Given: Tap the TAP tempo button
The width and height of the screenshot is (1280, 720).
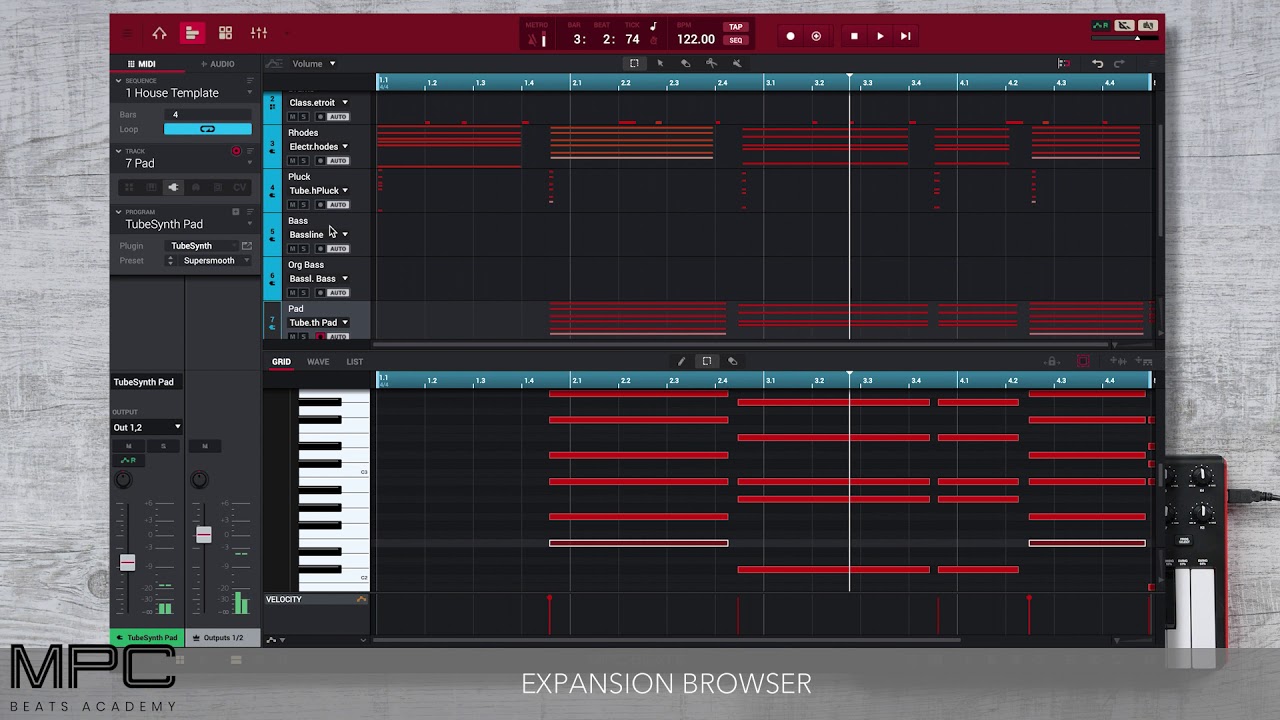Looking at the screenshot, I should click(x=736, y=27).
